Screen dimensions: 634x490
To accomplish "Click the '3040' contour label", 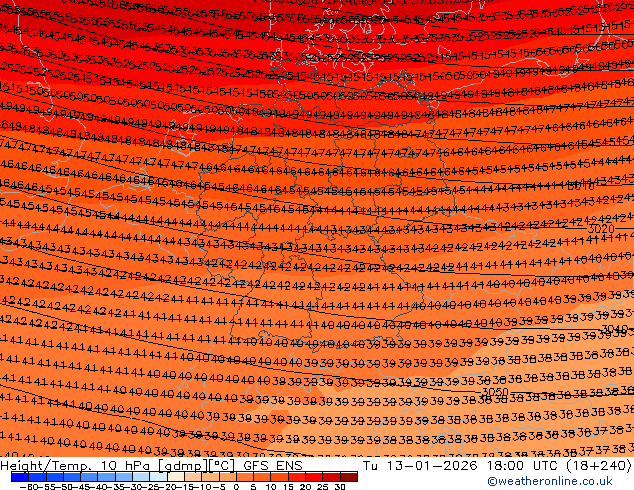I will [x=614, y=329].
